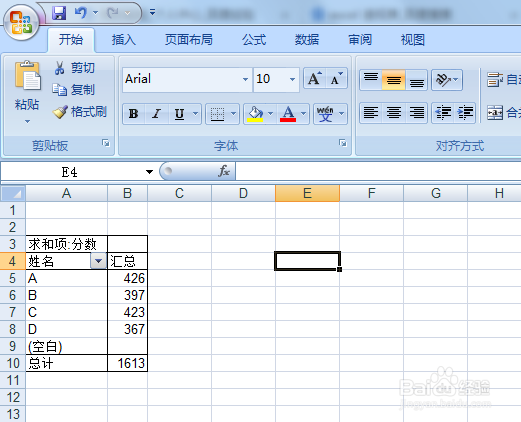
Task: Click inside the formula bar
Action: [x=378, y=171]
